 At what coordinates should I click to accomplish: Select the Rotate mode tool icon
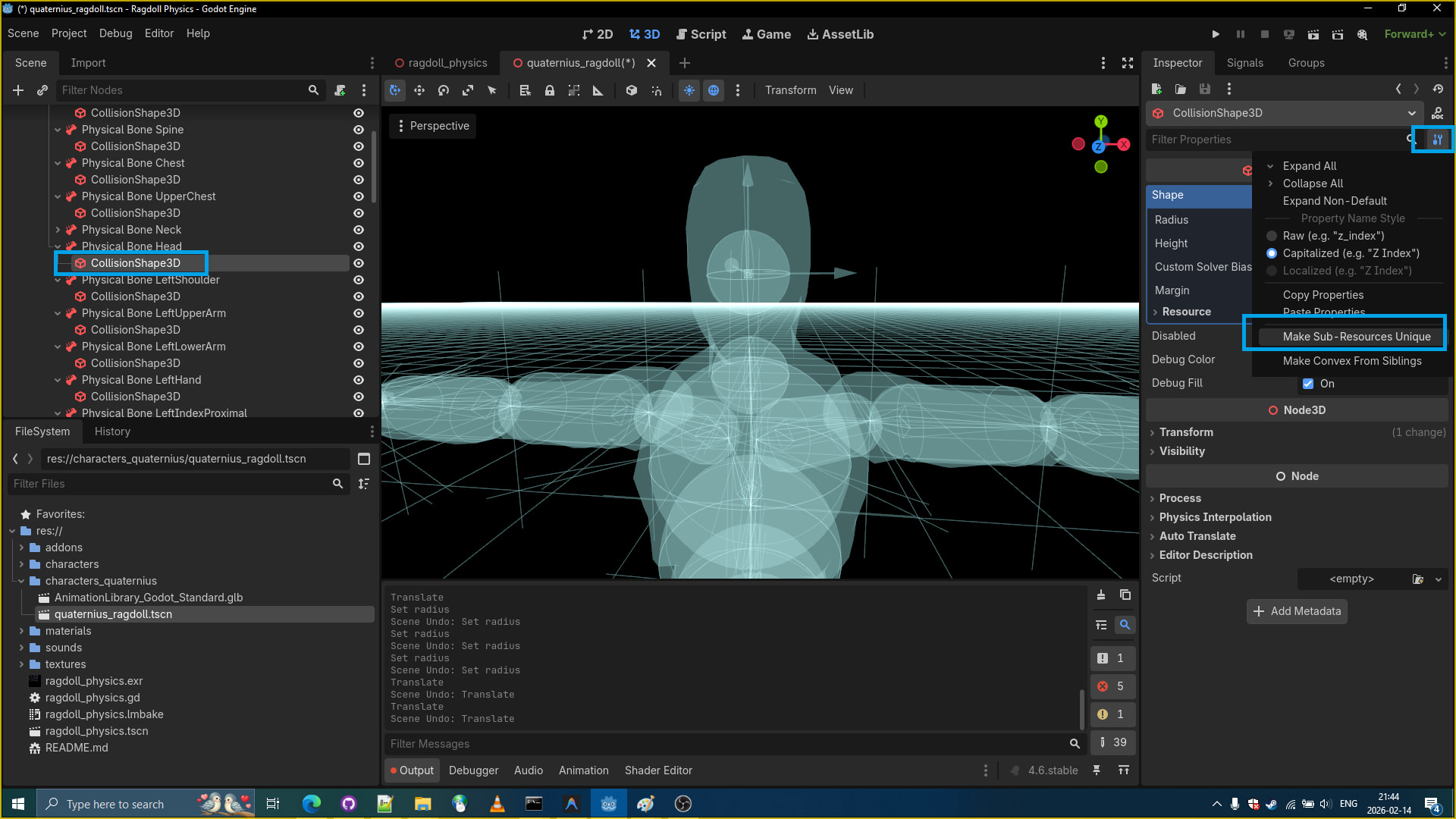444,90
